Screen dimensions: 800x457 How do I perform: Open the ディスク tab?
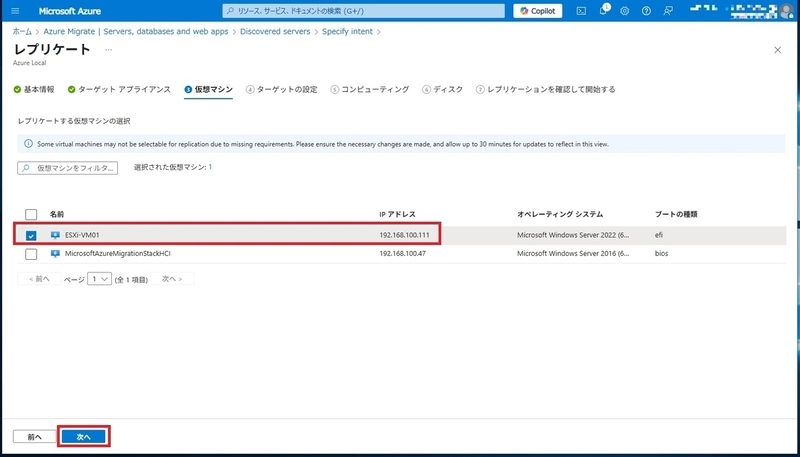click(443, 89)
